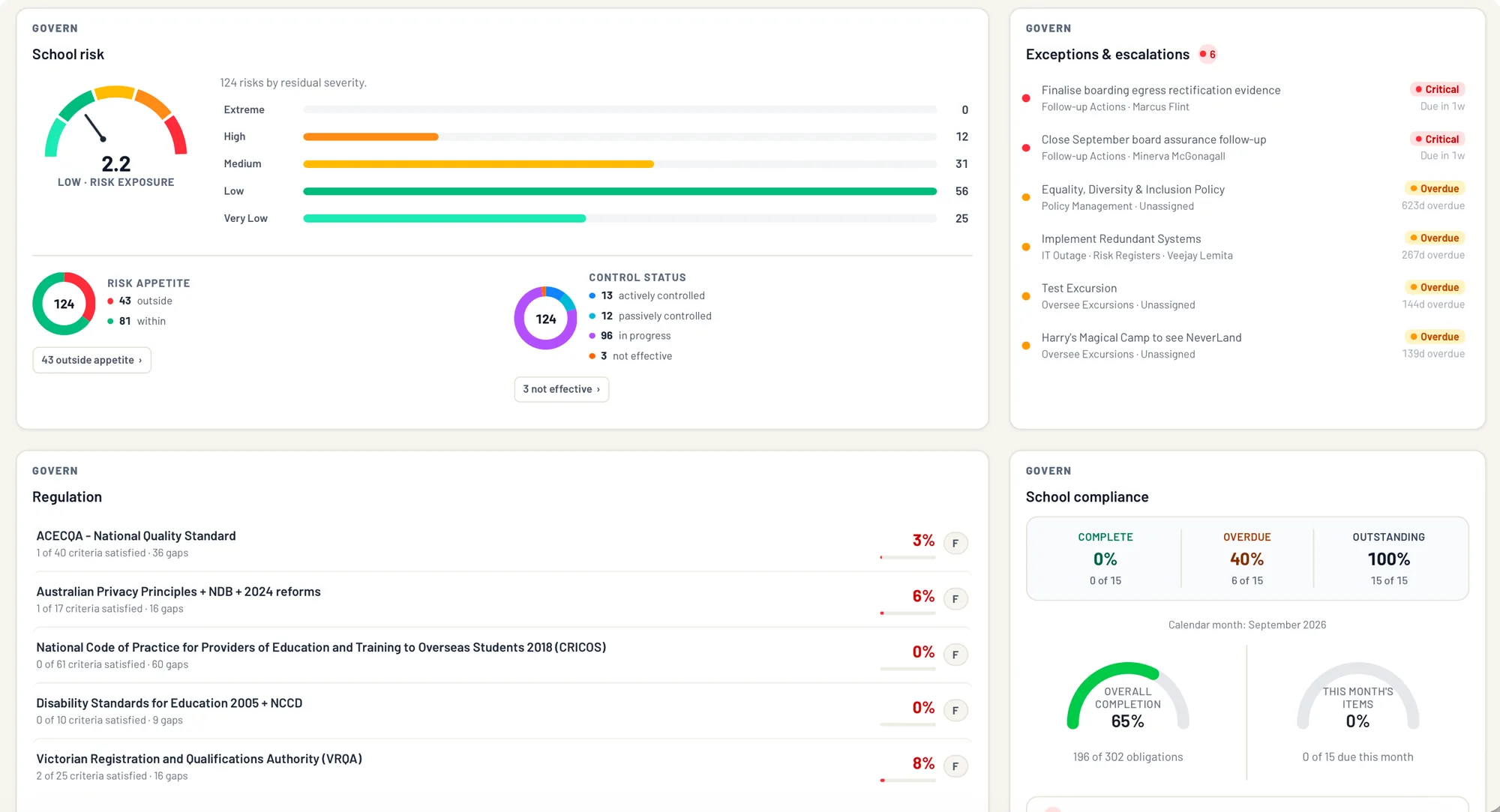The height and width of the screenshot is (812, 1500).
Task: Open the 43 outside appetite drill-down
Action: point(91,360)
